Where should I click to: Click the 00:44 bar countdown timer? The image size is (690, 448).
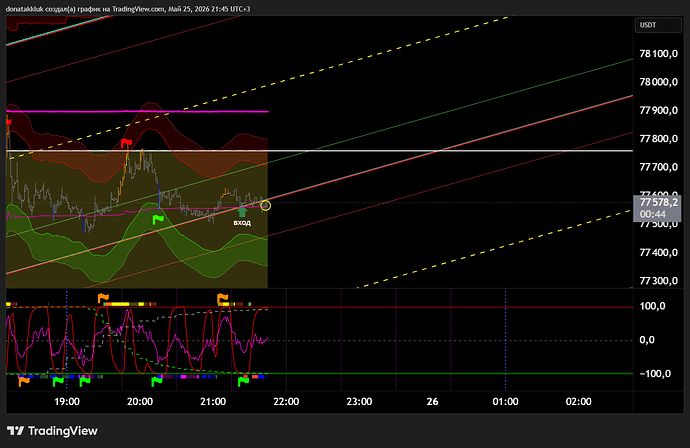point(653,214)
